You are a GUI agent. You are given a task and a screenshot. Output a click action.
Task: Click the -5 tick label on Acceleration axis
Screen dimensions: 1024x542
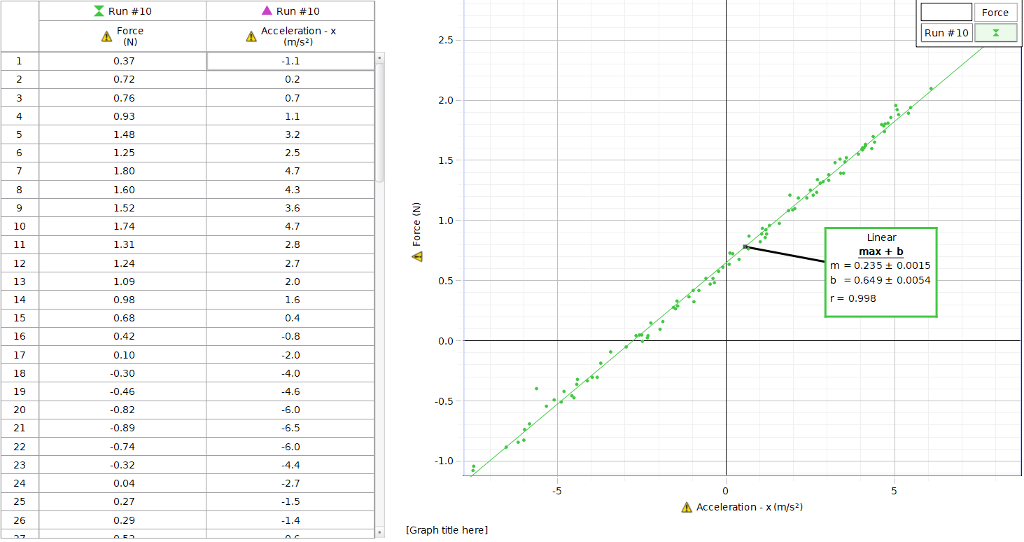click(556, 491)
